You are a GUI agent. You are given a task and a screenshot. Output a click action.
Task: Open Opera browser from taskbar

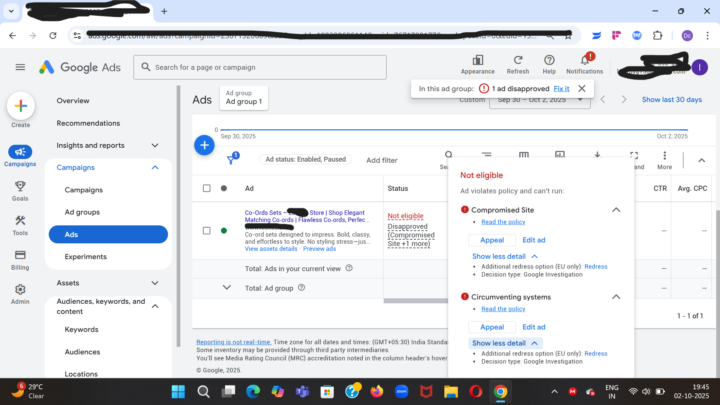coord(476,392)
